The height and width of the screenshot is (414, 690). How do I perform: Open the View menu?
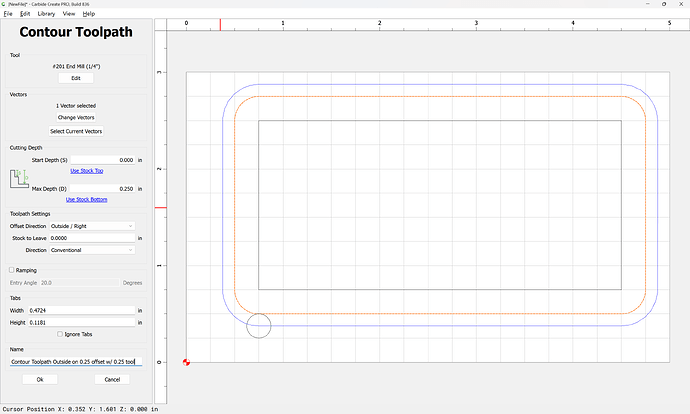69,14
